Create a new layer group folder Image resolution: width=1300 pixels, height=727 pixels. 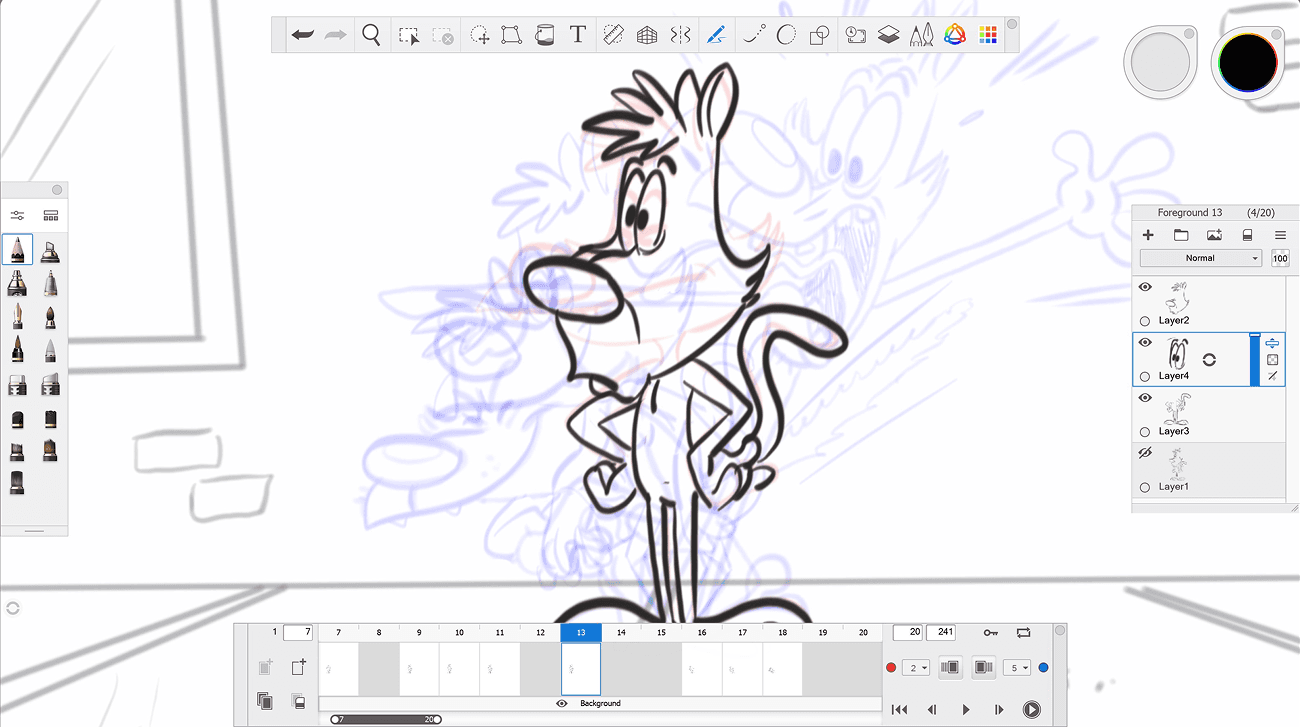click(x=1181, y=235)
